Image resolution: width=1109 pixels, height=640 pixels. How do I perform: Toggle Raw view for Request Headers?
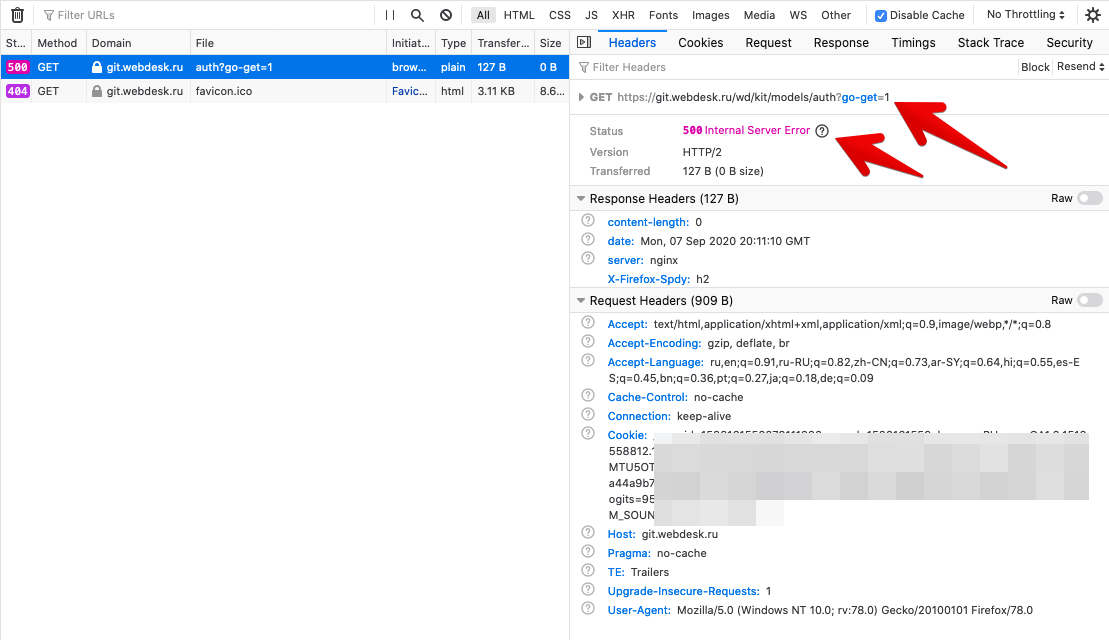tap(1089, 300)
